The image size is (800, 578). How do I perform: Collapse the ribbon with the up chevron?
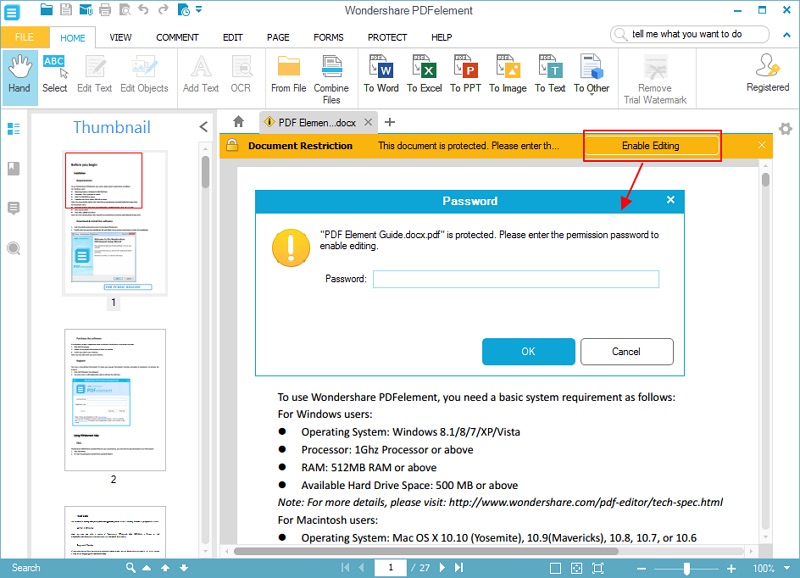[x=786, y=35]
